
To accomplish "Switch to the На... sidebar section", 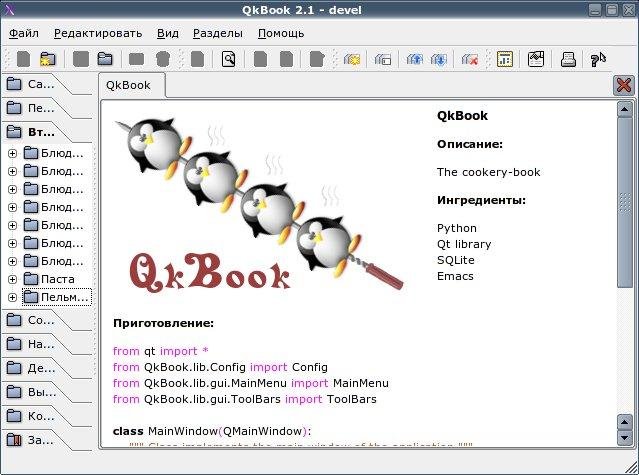I will coord(41,344).
